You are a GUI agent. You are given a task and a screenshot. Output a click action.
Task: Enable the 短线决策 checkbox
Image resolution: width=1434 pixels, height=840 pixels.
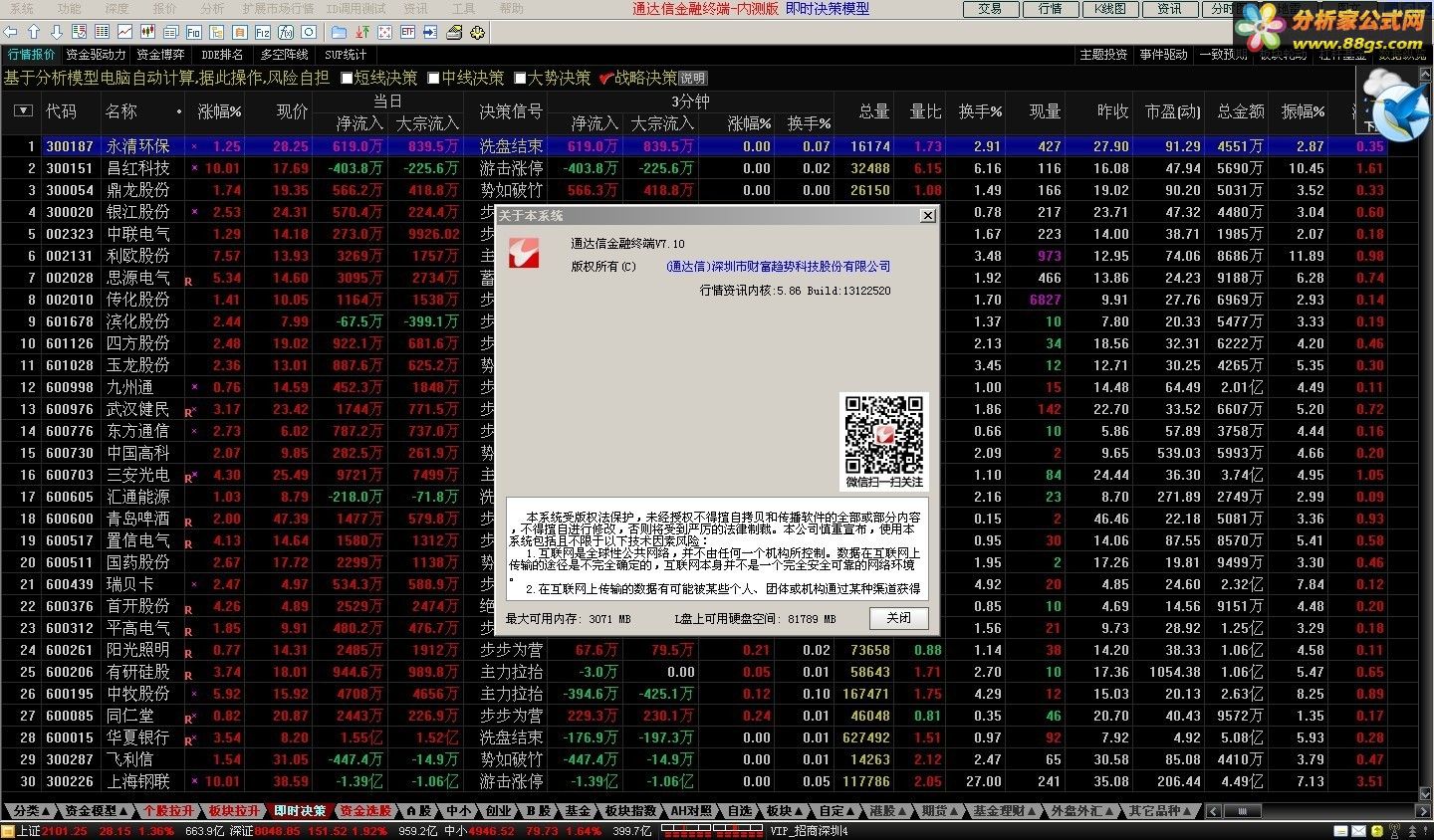tap(347, 78)
